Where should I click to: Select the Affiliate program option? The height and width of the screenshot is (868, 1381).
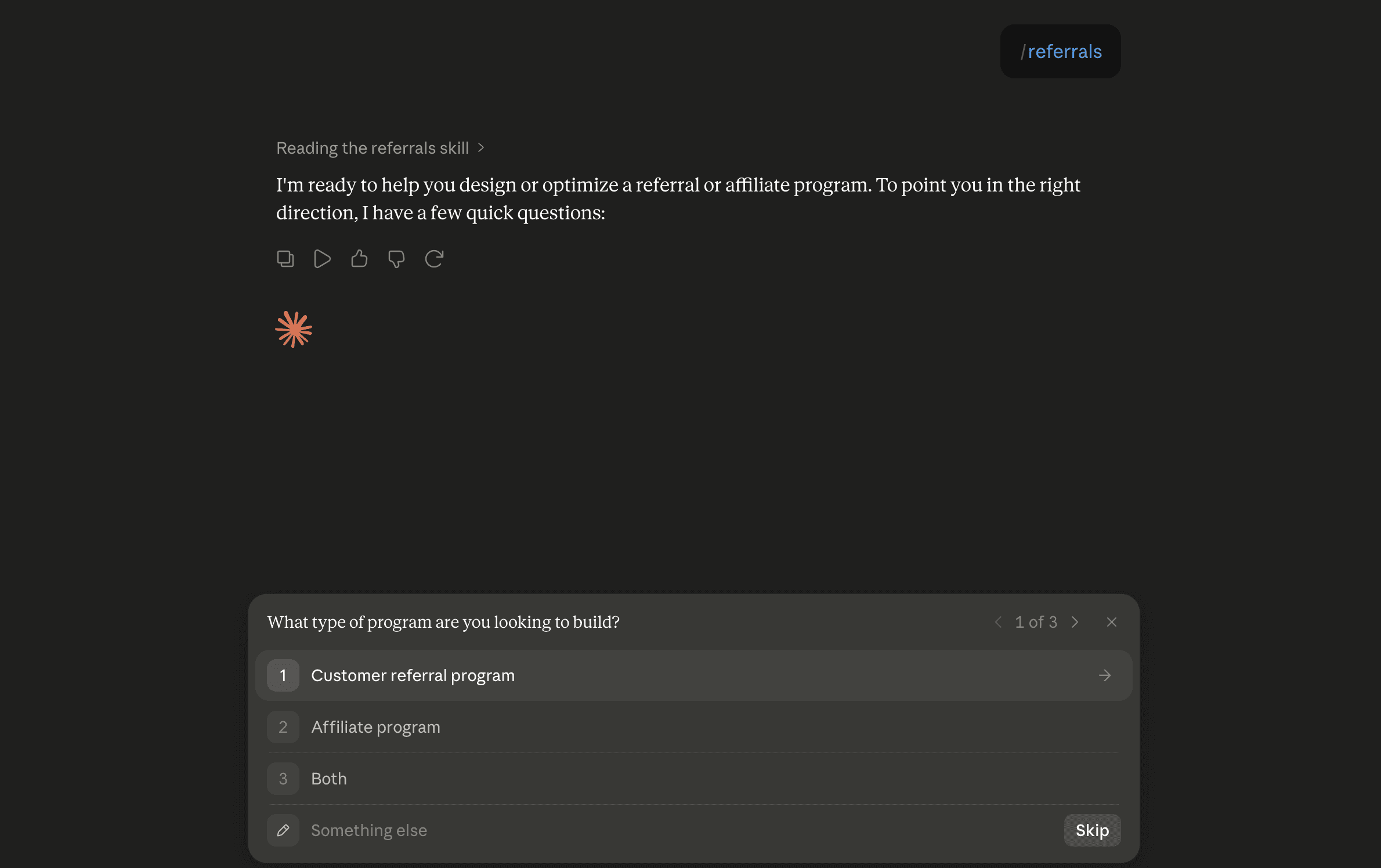click(x=693, y=727)
